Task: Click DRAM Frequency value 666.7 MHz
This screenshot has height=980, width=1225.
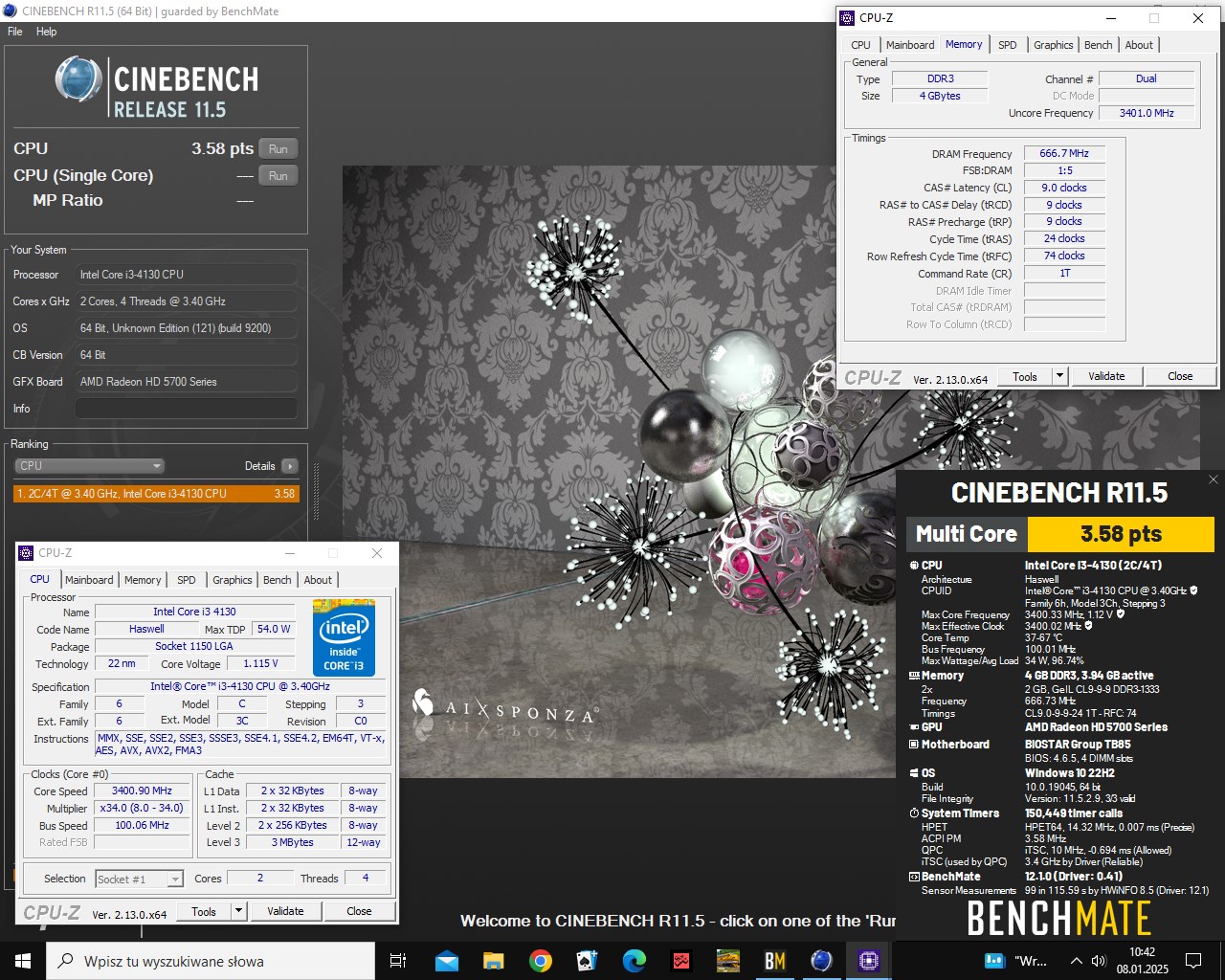Action: pyautogui.click(x=1064, y=153)
